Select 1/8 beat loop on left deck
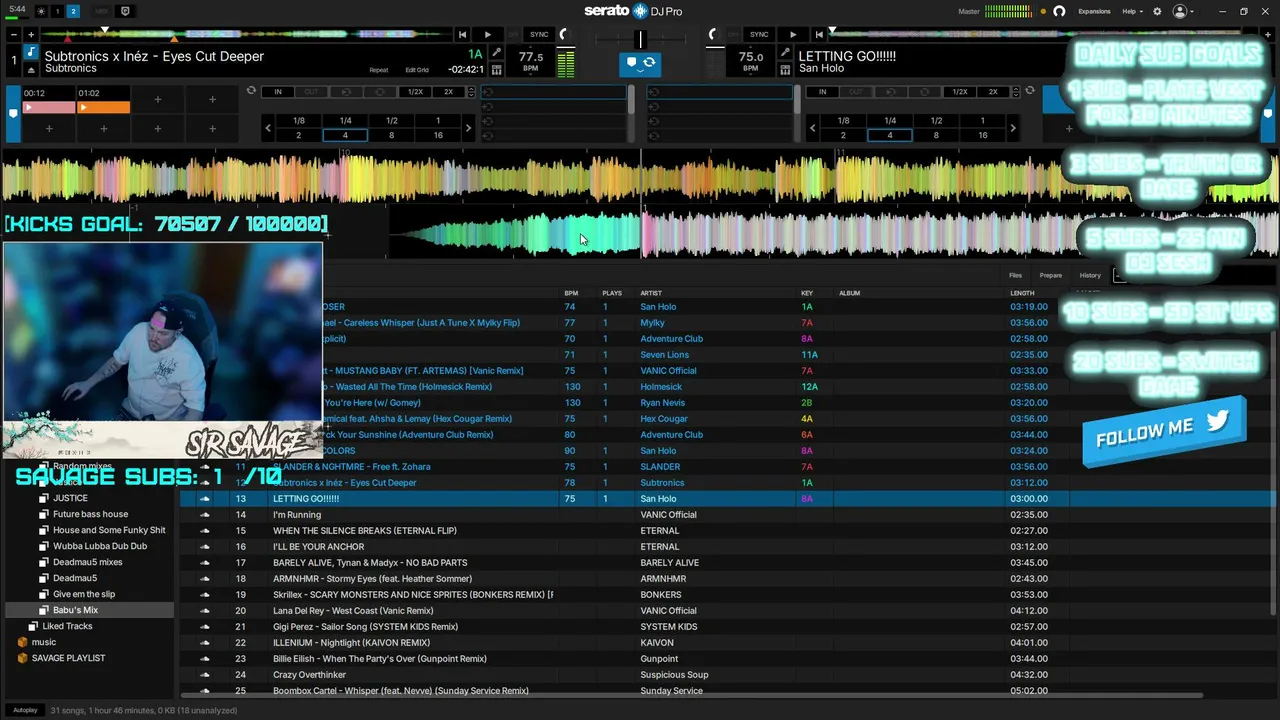 pyautogui.click(x=298, y=121)
